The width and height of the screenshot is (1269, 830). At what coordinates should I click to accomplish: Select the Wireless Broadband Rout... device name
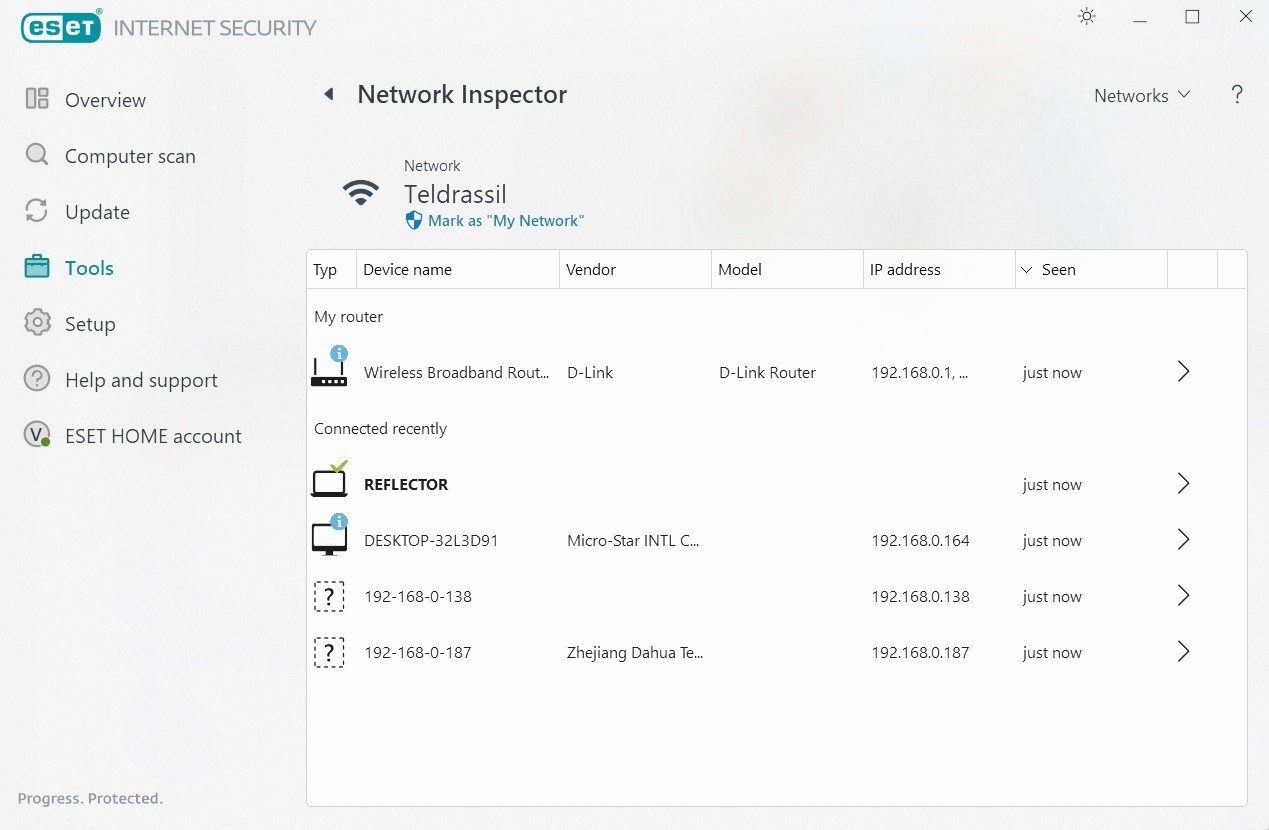[457, 372]
